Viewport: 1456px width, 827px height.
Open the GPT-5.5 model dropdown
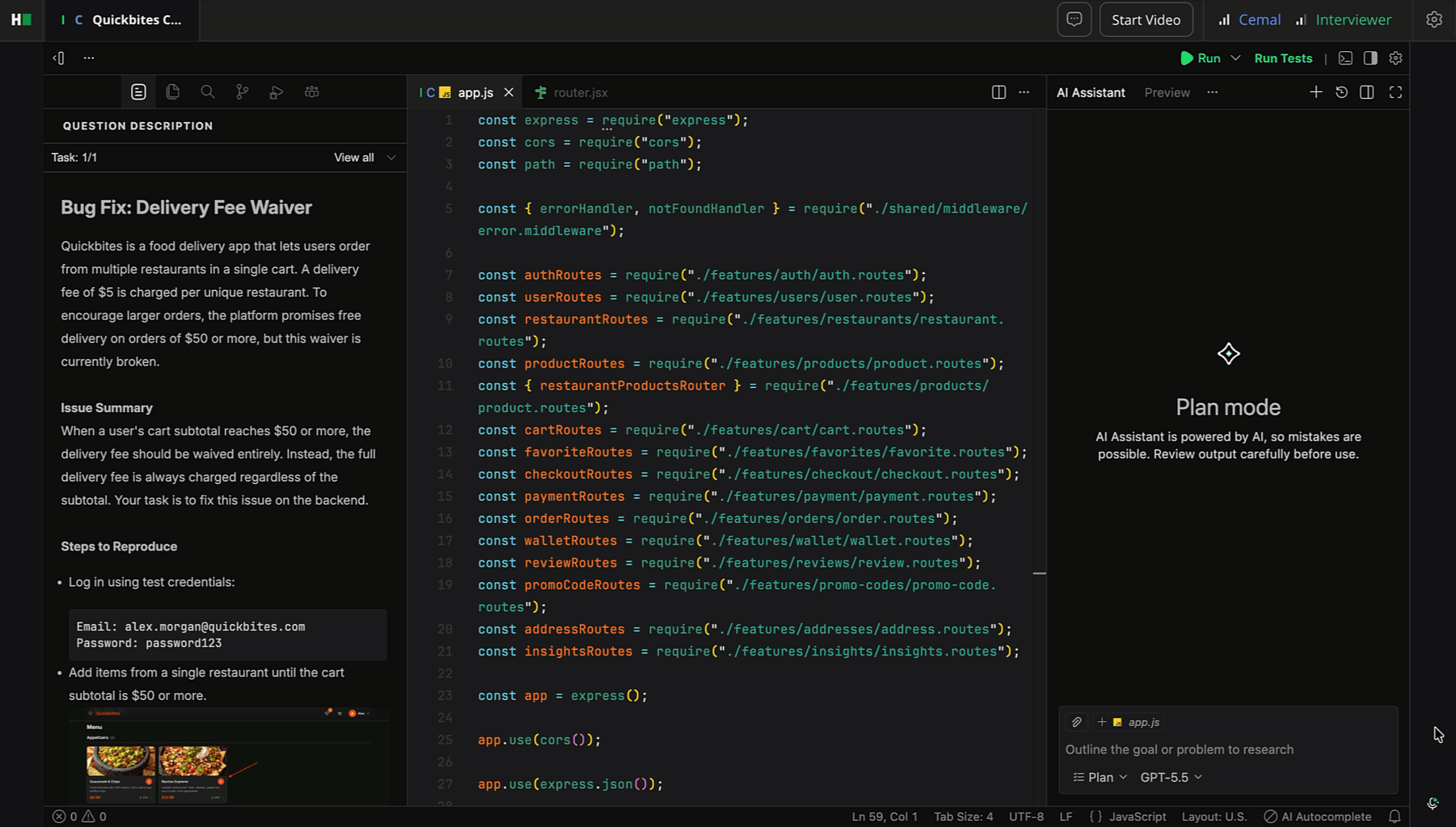[x=1171, y=777]
